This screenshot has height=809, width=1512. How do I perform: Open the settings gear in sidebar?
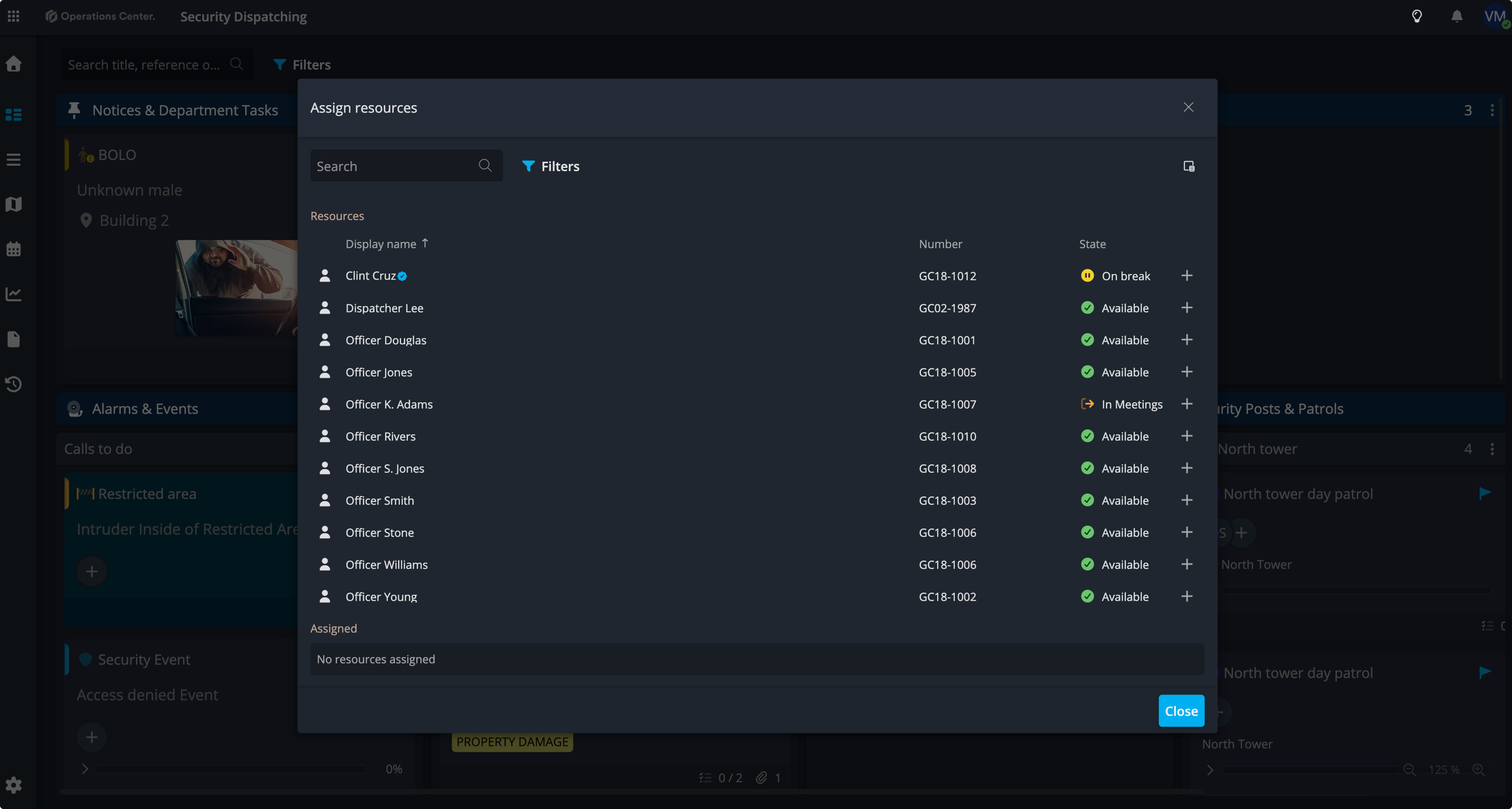point(14,785)
